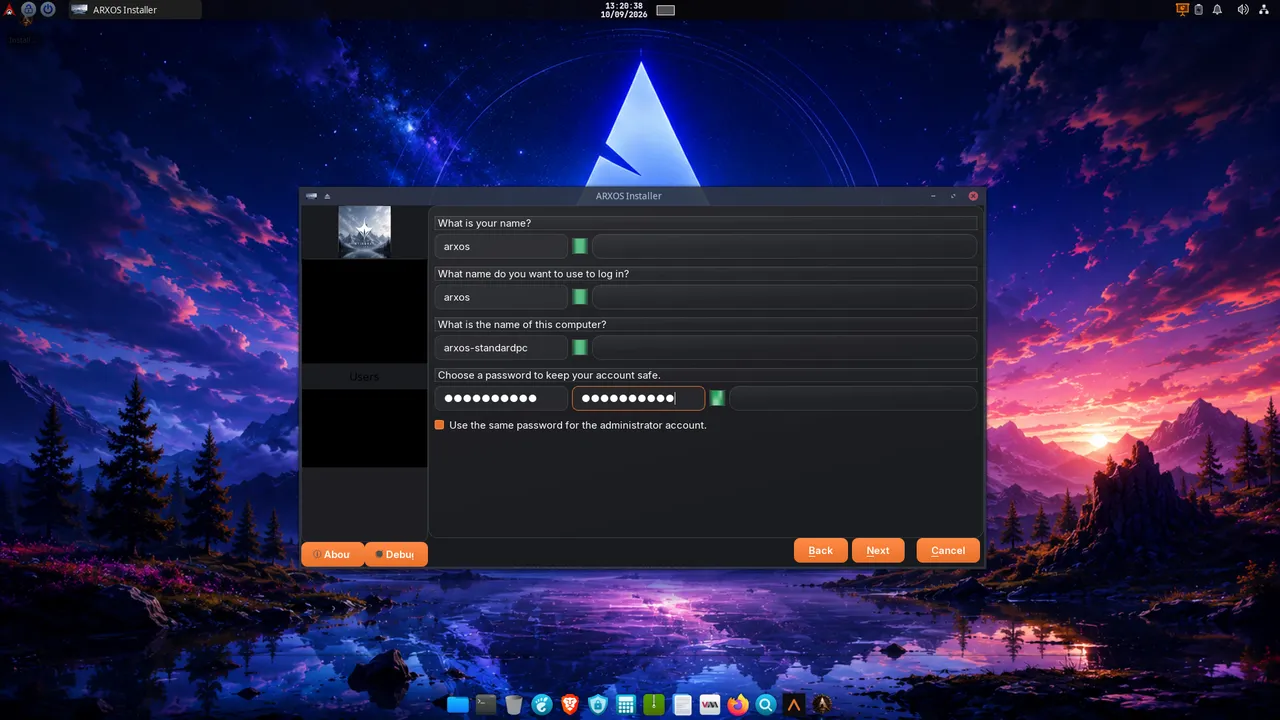Launch the VM manager icon in dock
Image resolution: width=1280 pixels, height=720 pixels.
710,705
